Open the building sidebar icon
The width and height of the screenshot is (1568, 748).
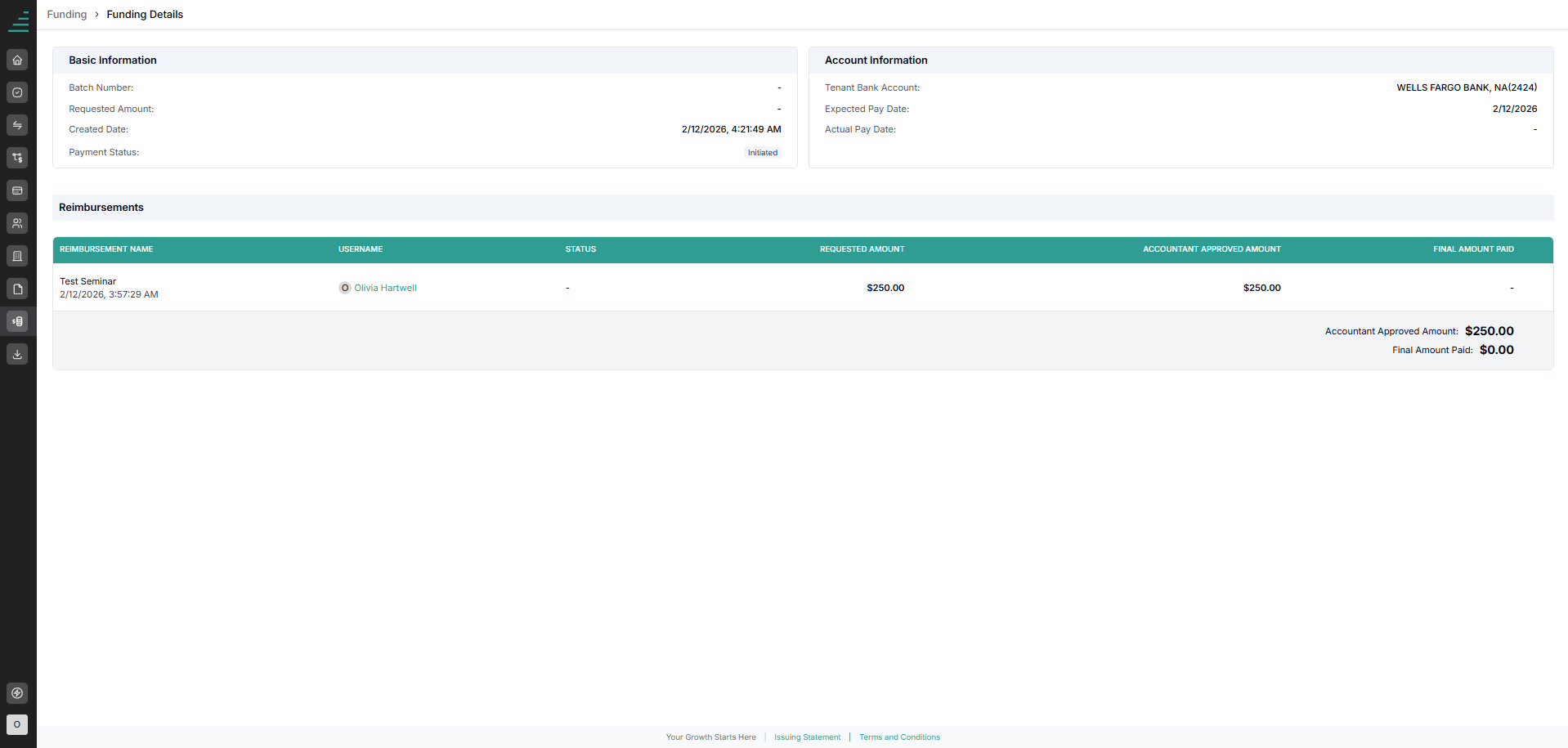coord(17,256)
